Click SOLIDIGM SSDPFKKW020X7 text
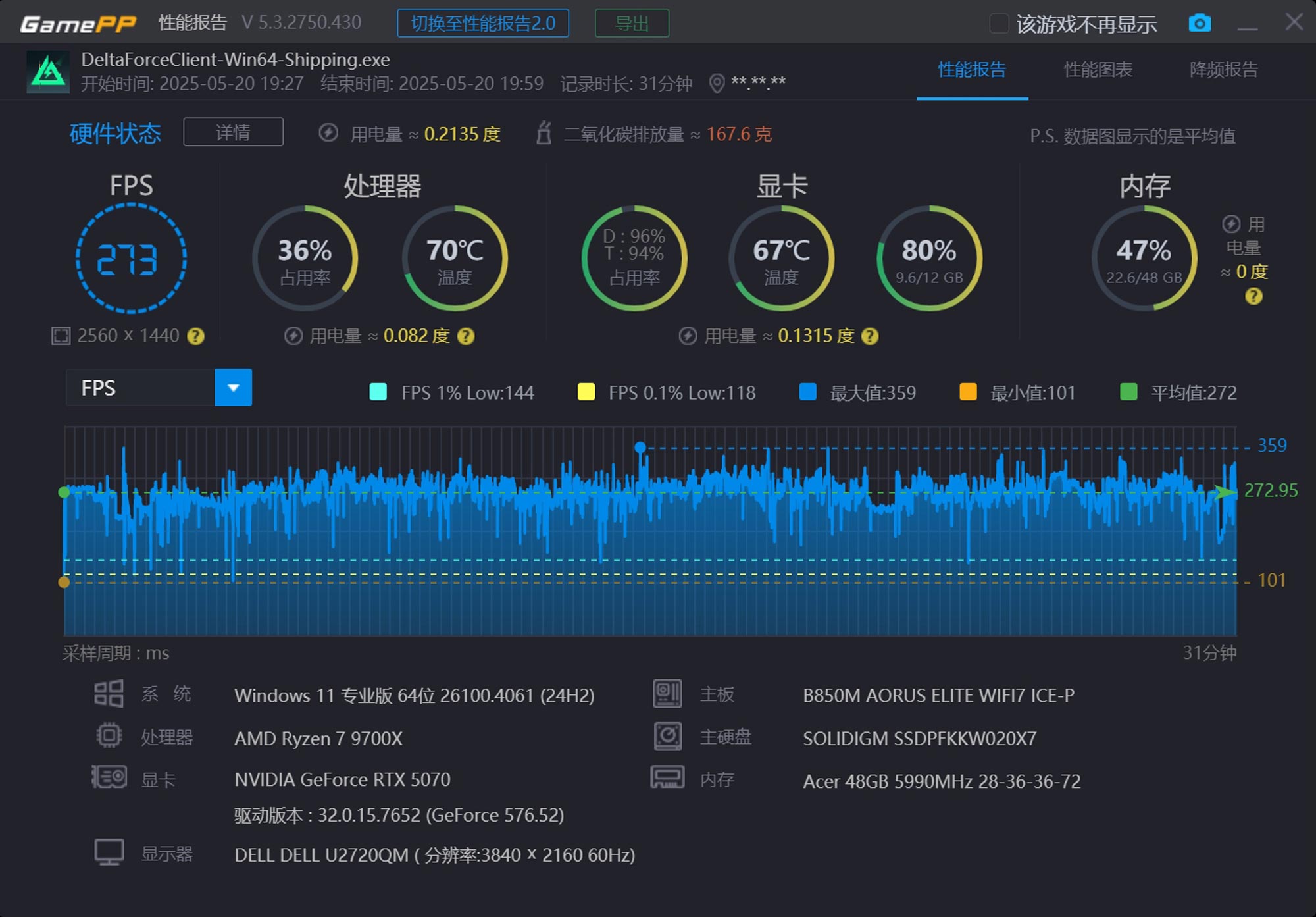The width and height of the screenshot is (1316, 917). click(919, 738)
